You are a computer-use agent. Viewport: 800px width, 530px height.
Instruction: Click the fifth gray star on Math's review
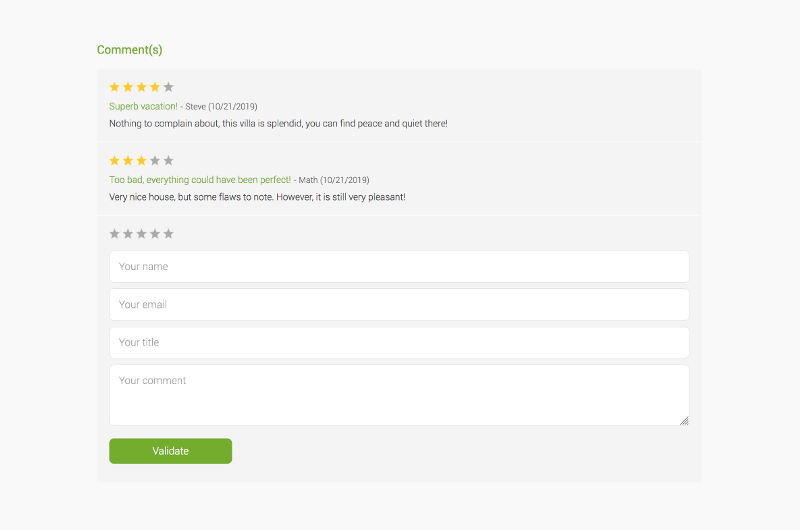(x=168, y=160)
